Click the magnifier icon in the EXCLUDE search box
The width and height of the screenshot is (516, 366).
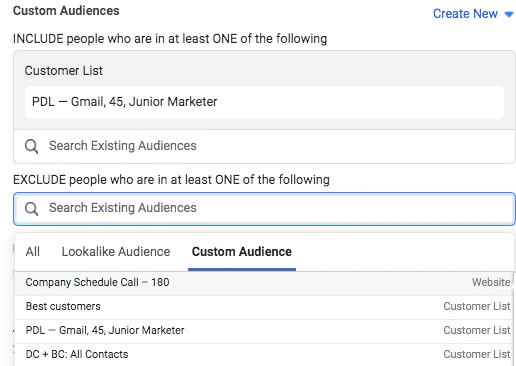point(32,209)
